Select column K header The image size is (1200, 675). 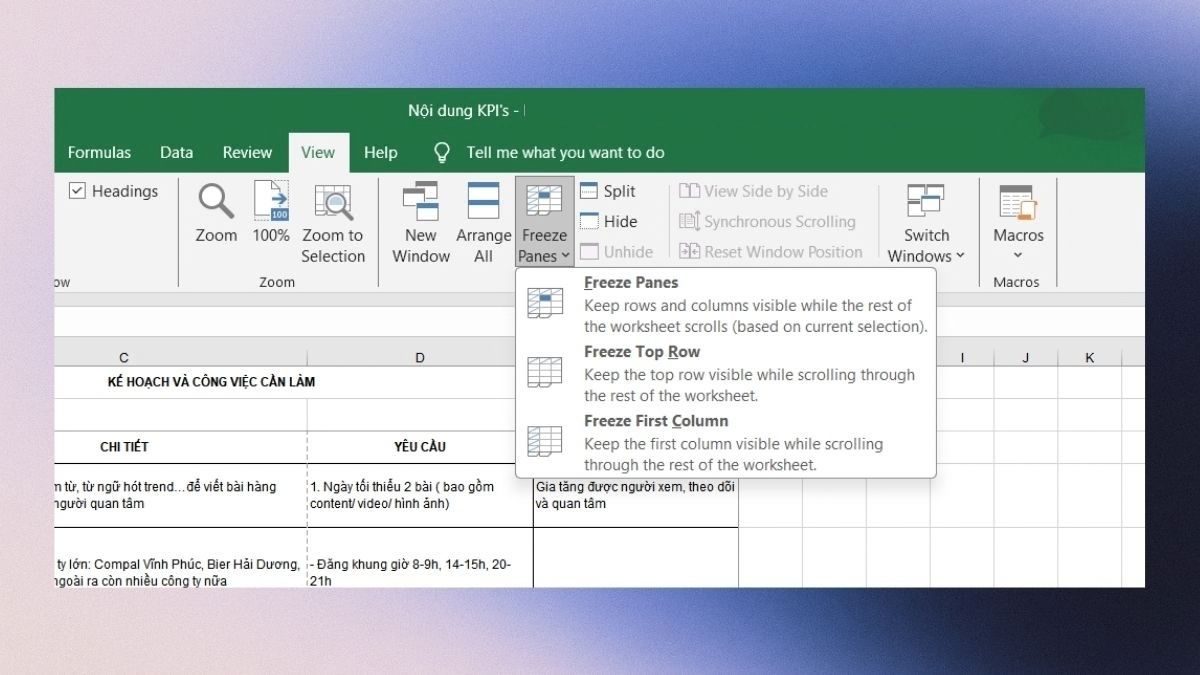tap(1089, 357)
